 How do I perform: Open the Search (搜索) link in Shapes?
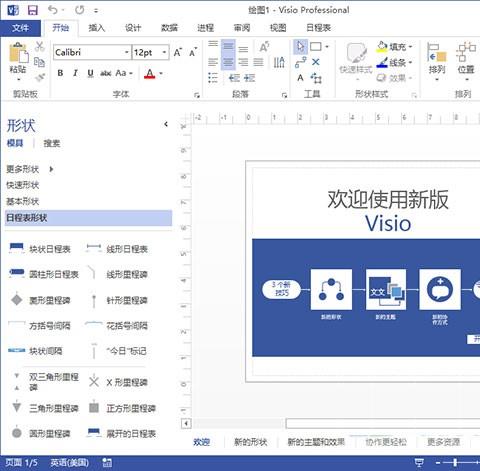coord(52,143)
